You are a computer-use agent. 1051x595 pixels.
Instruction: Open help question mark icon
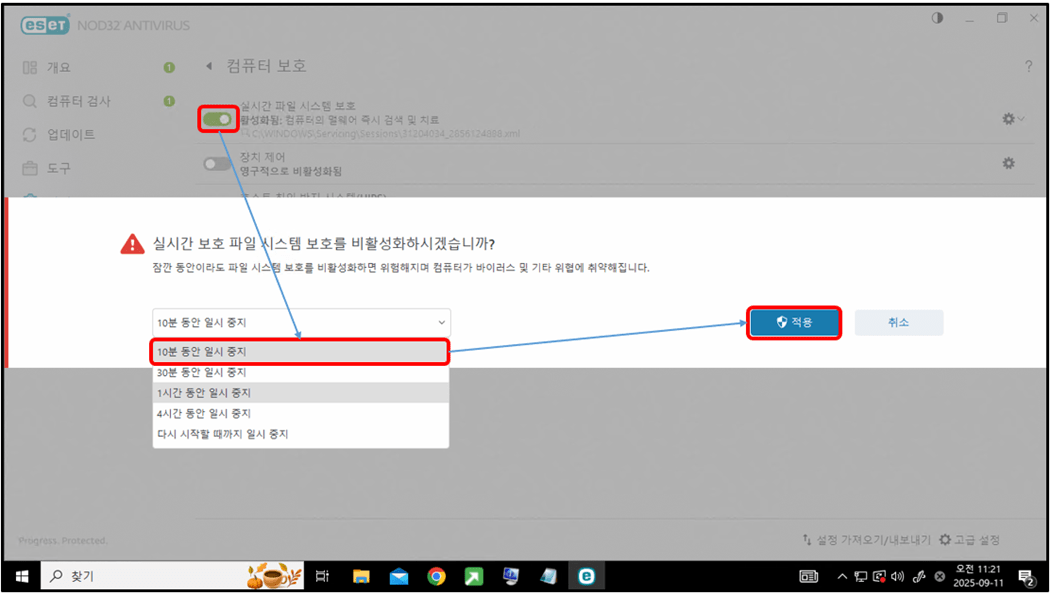click(x=1028, y=66)
